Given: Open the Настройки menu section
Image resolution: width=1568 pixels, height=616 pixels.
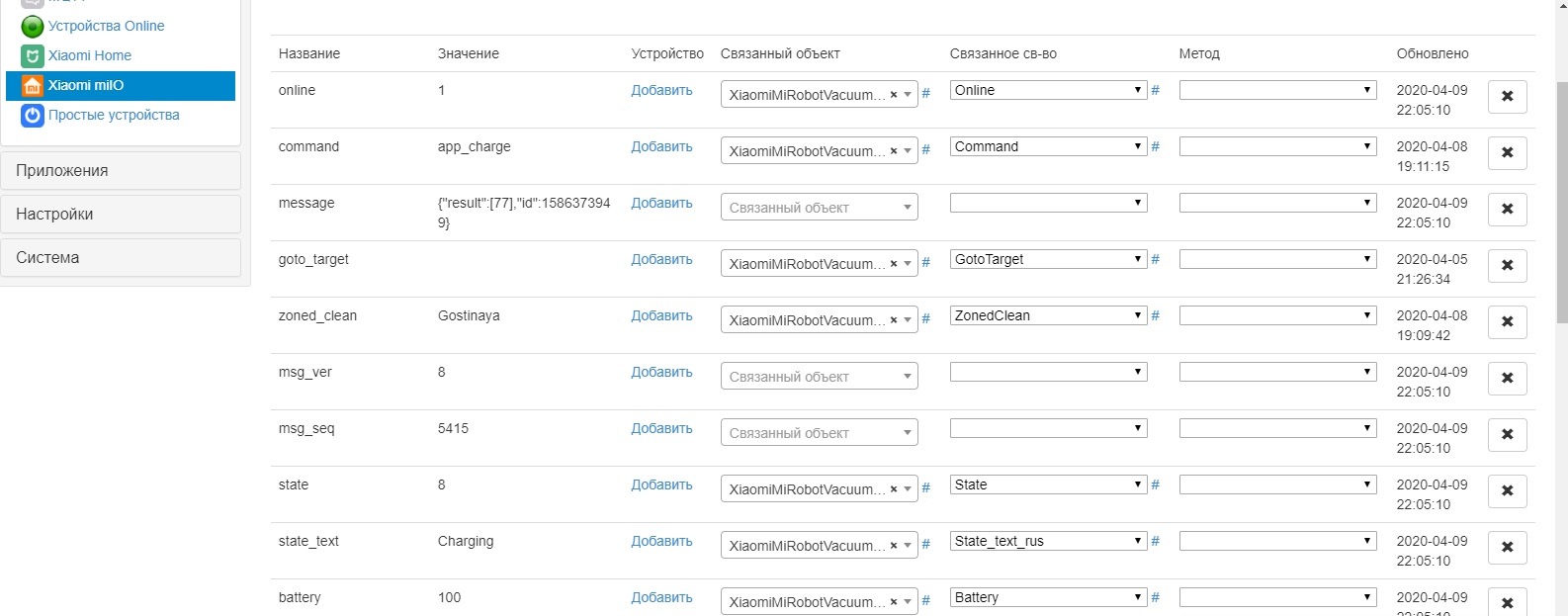Looking at the screenshot, I should [121, 214].
